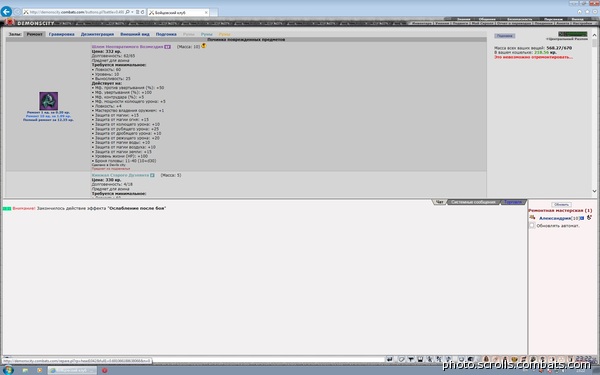Viewport: 600px width, 375px height.
Task: Click the upper frame scrollbar up arrow
Action: click(594, 35)
